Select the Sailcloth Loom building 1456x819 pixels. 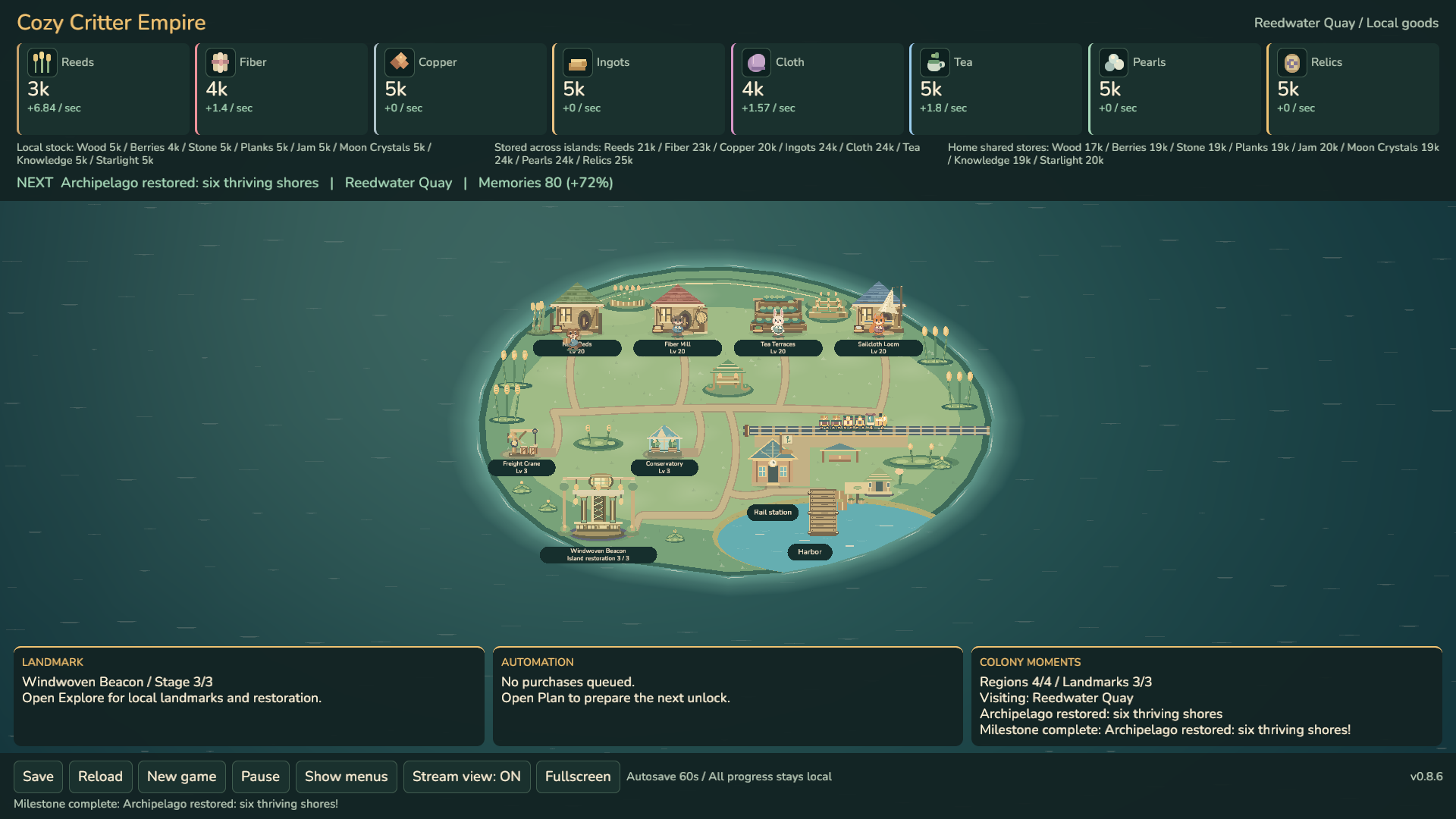coord(878,309)
